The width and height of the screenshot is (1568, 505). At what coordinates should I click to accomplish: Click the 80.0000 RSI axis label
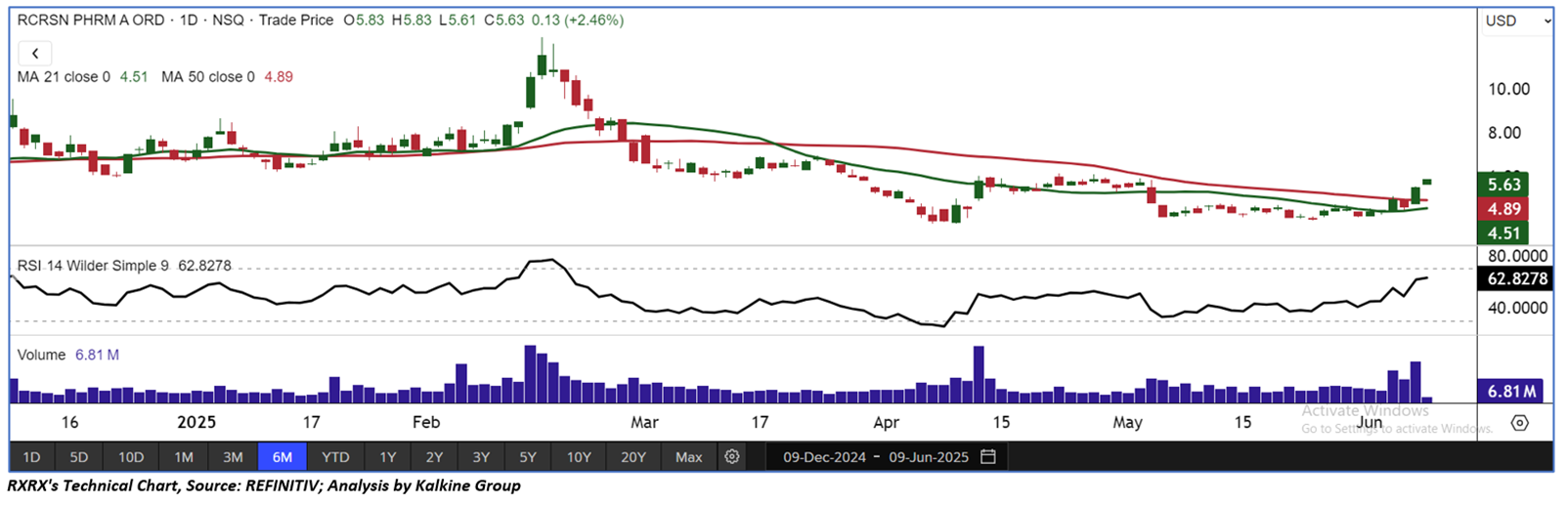click(1517, 256)
